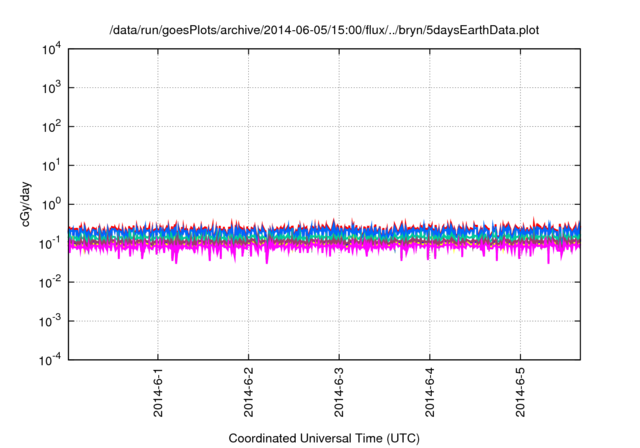This screenshot has height=448, width=640.
Task: Click the blue data band
Action: [x=300, y=234]
